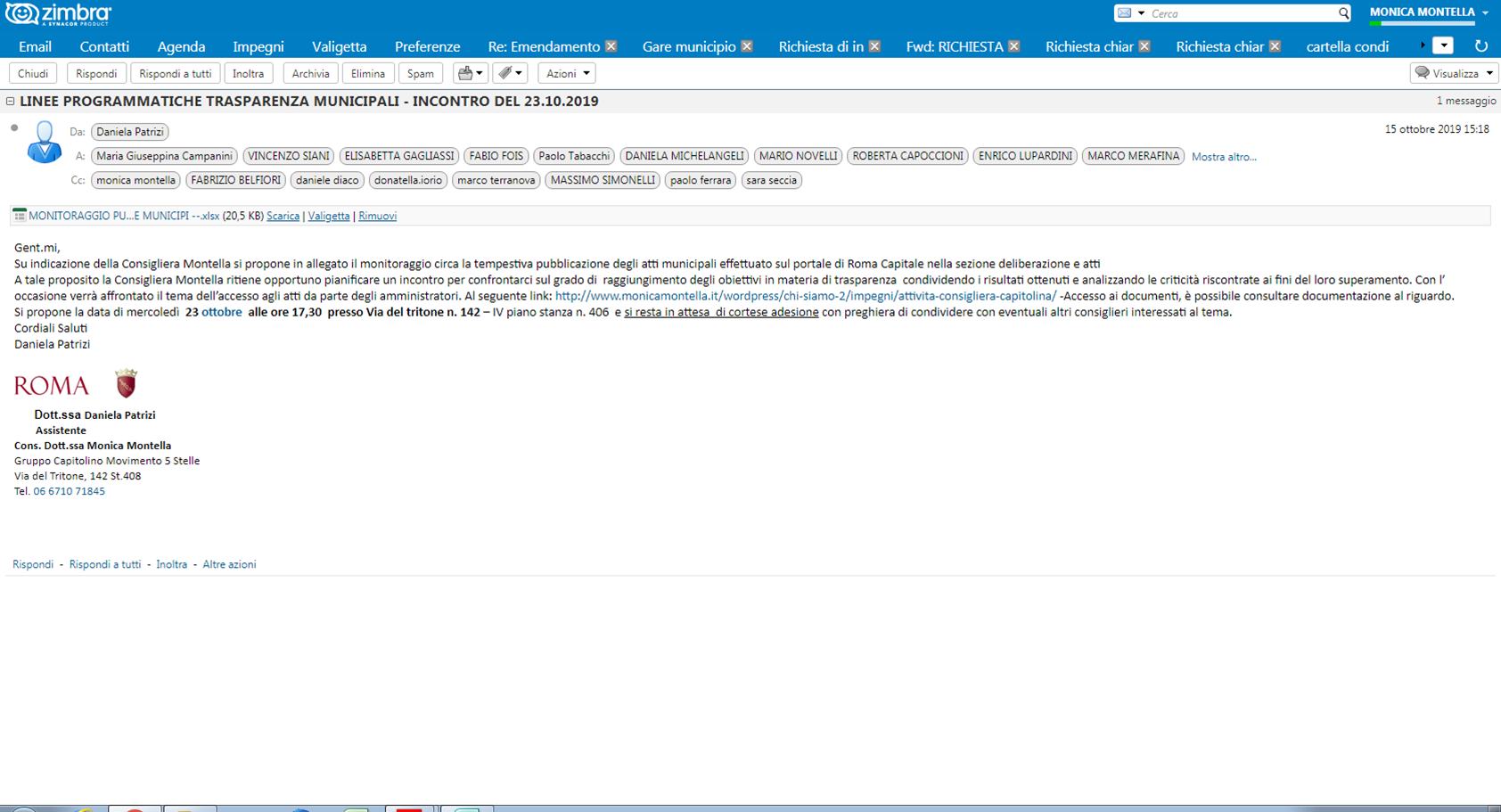Open MONICA MONTELLA account dropdown
Screen dimensions: 1501x812
(x=1485, y=12)
